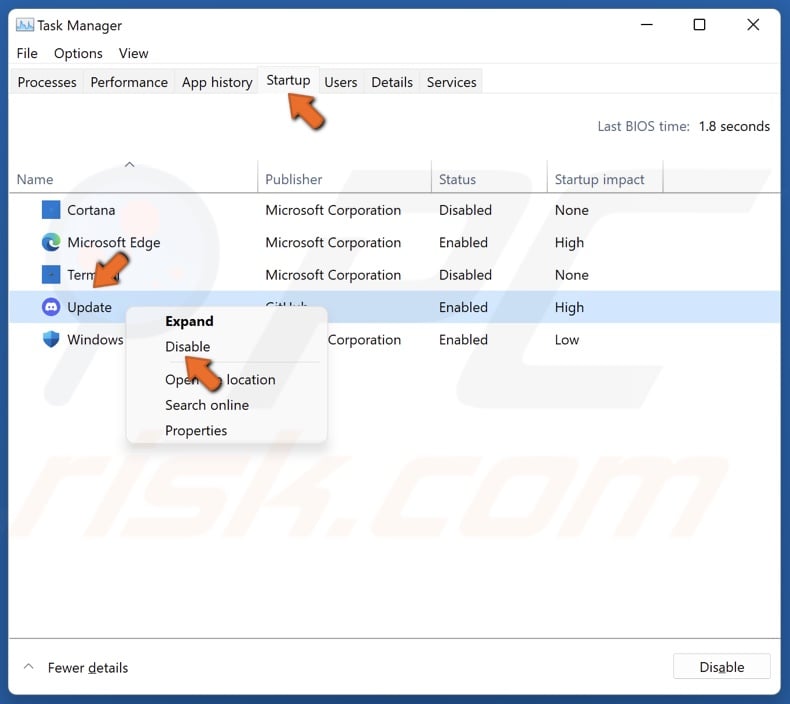Click Update's High startup impact cell
The width and height of the screenshot is (790, 704).
click(x=569, y=307)
